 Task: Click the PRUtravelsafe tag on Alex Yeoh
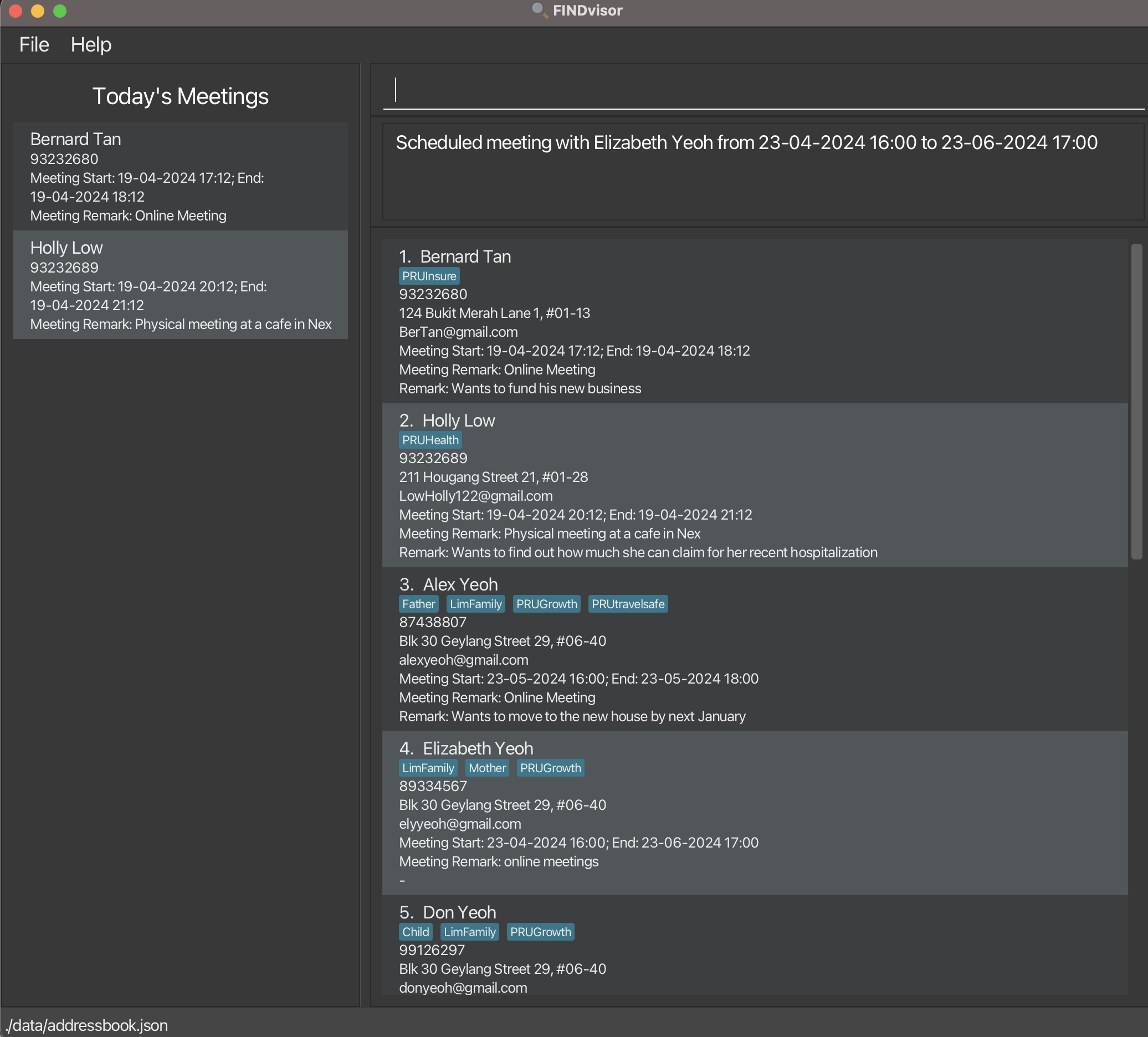pos(628,604)
